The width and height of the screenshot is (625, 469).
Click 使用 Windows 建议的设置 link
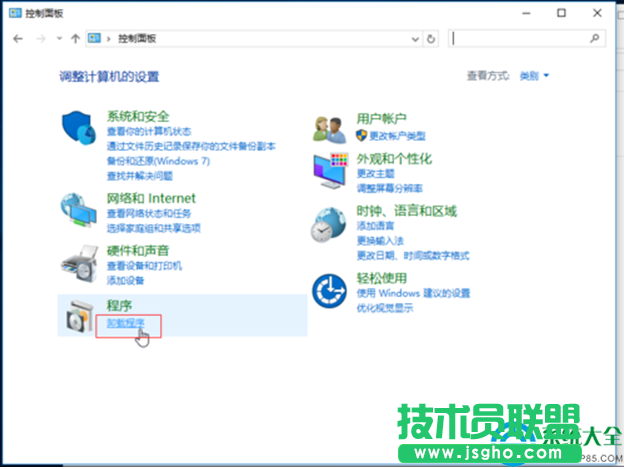click(413, 293)
